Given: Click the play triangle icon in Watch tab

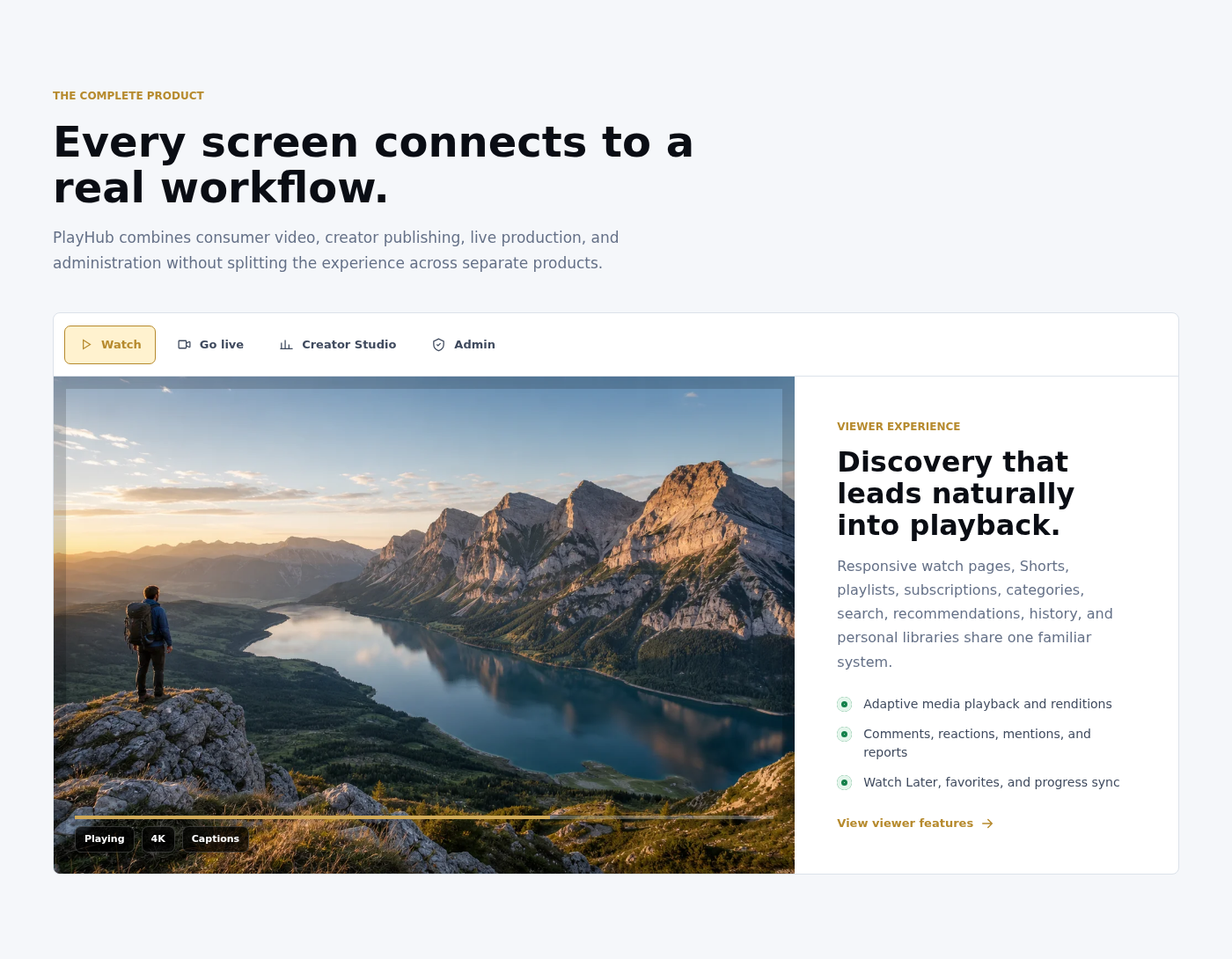Looking at the screenshot, I should 86,345.
